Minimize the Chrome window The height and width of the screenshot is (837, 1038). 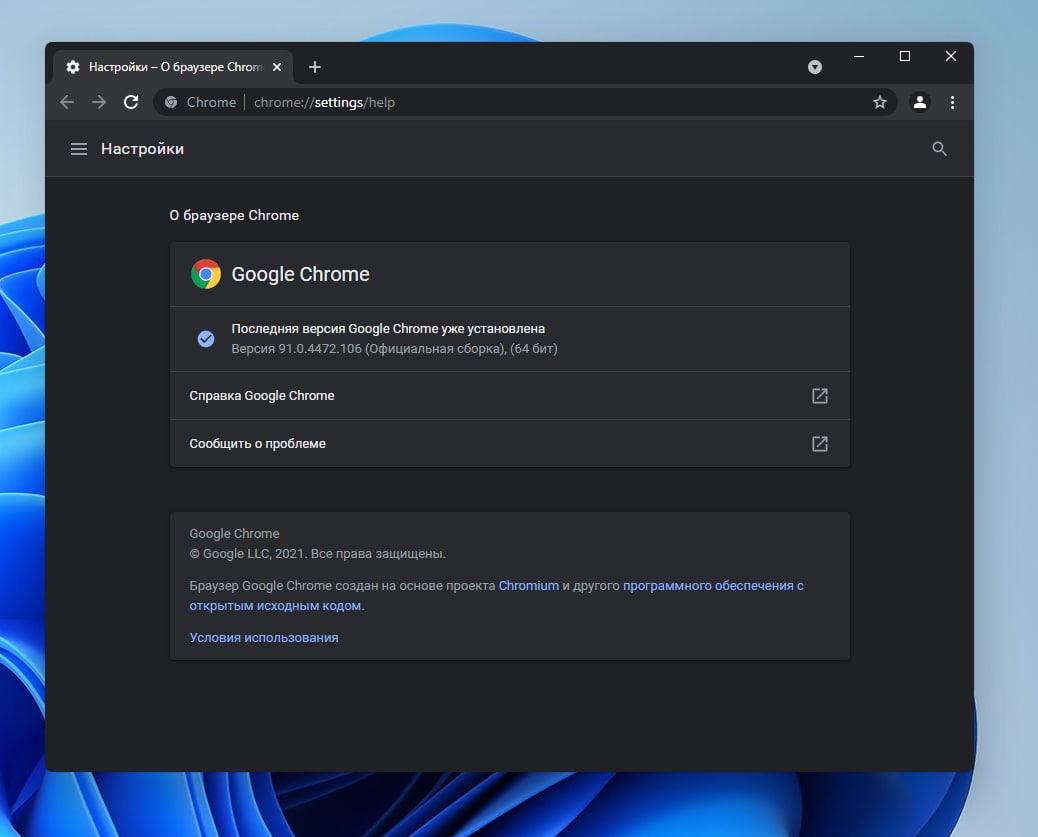[x=859, y=56]
